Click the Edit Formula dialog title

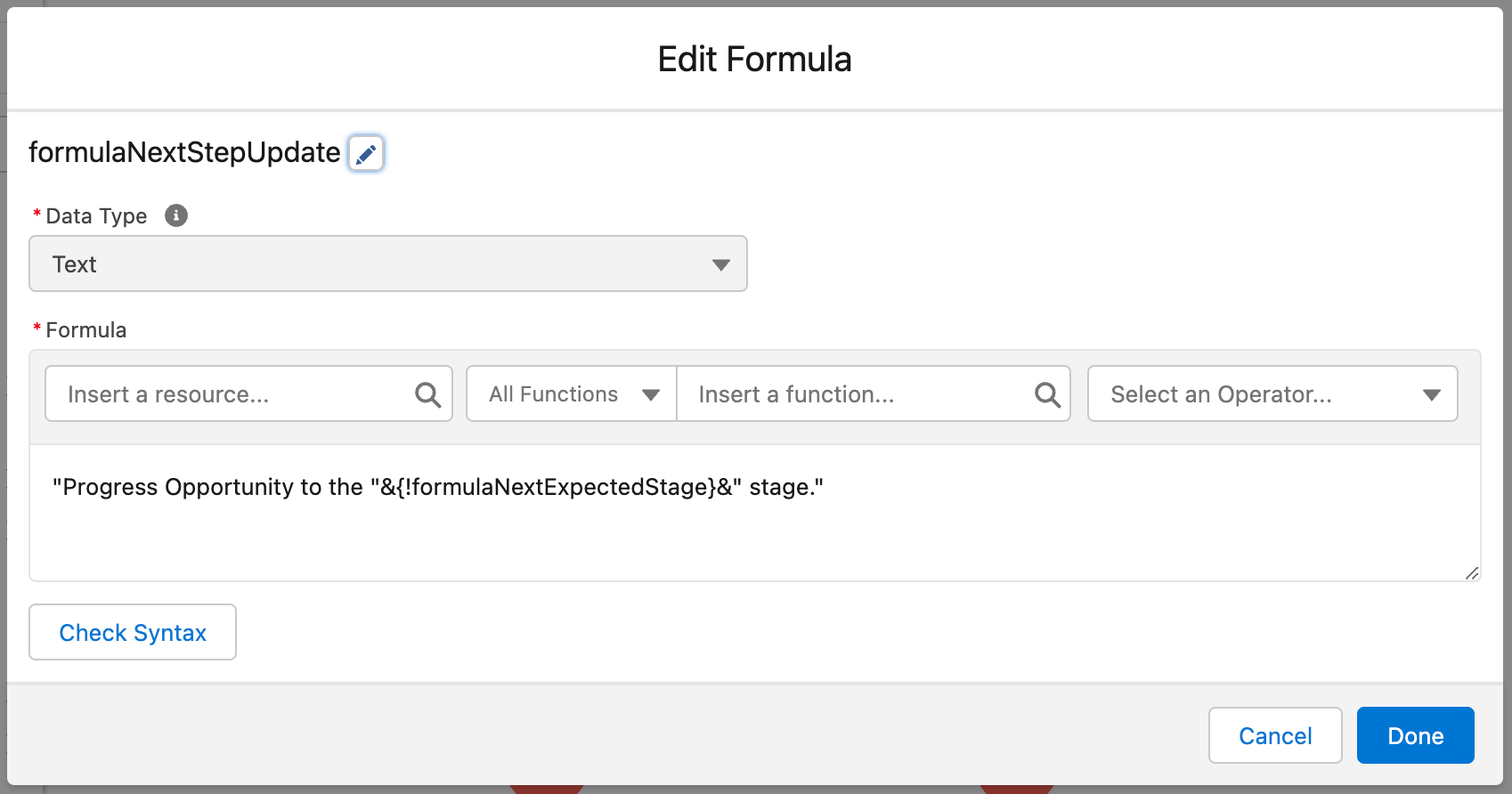[754, 60]
